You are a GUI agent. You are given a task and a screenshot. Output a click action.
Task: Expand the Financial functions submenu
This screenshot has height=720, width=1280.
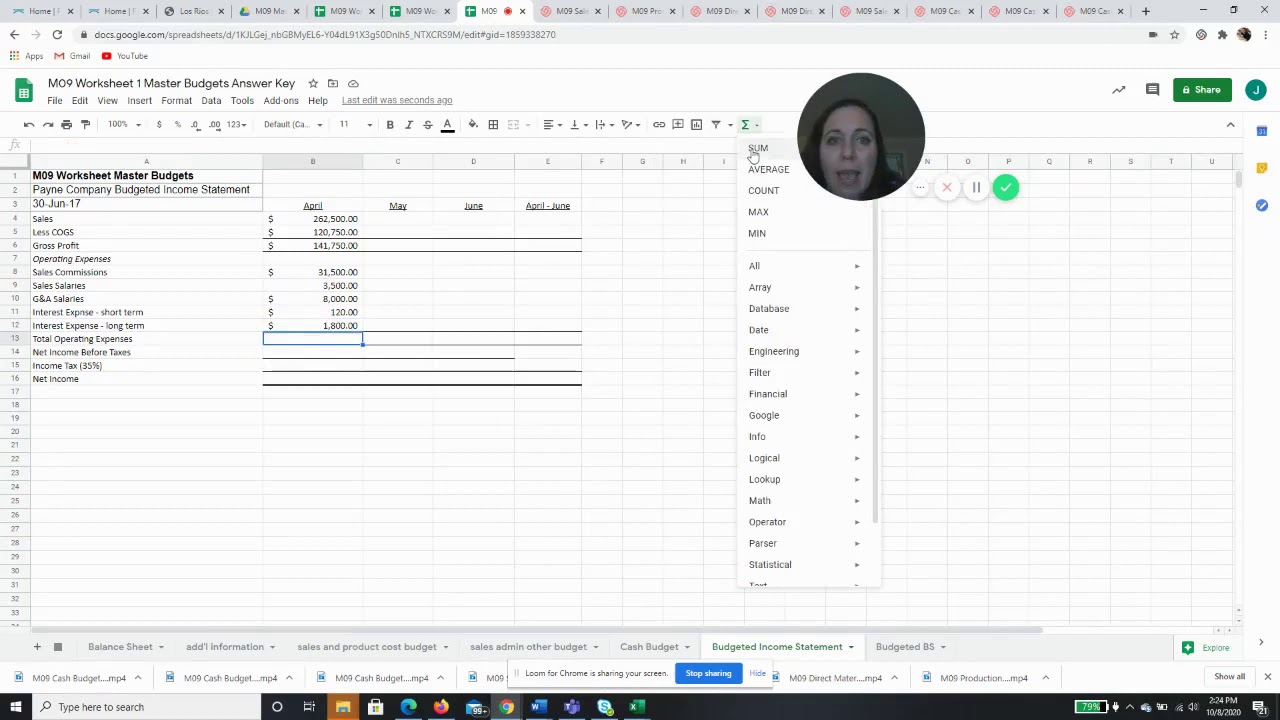click(x=804, y=394)
